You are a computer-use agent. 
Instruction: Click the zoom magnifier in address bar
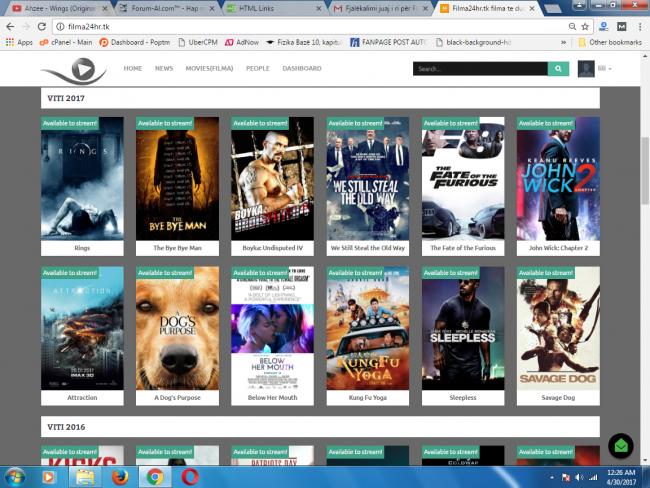[572, 27]
